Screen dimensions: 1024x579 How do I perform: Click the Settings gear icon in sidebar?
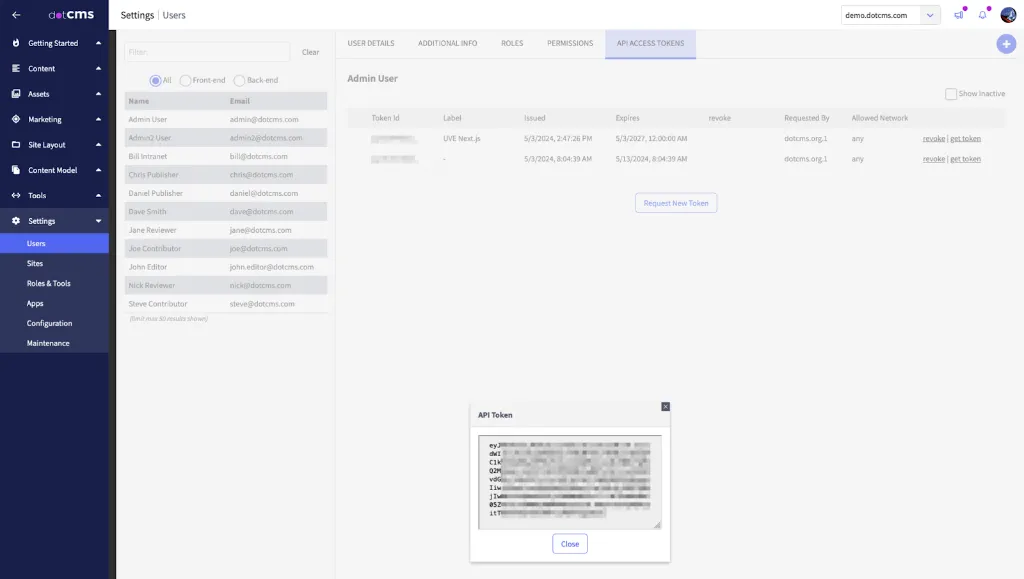pos(16,221)
